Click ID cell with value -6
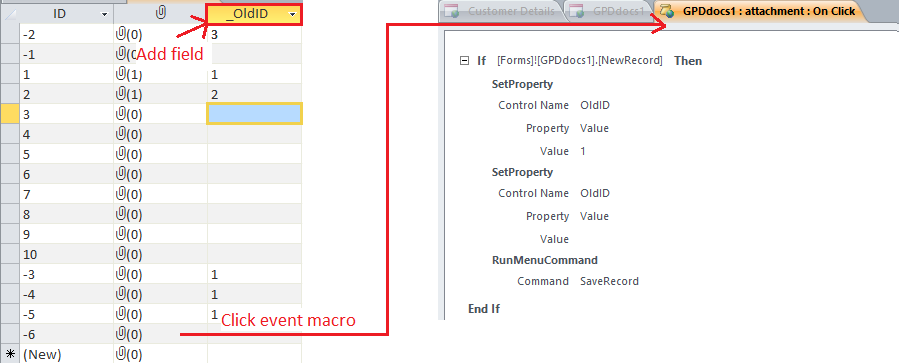915x363 pixels. [67, 334]
